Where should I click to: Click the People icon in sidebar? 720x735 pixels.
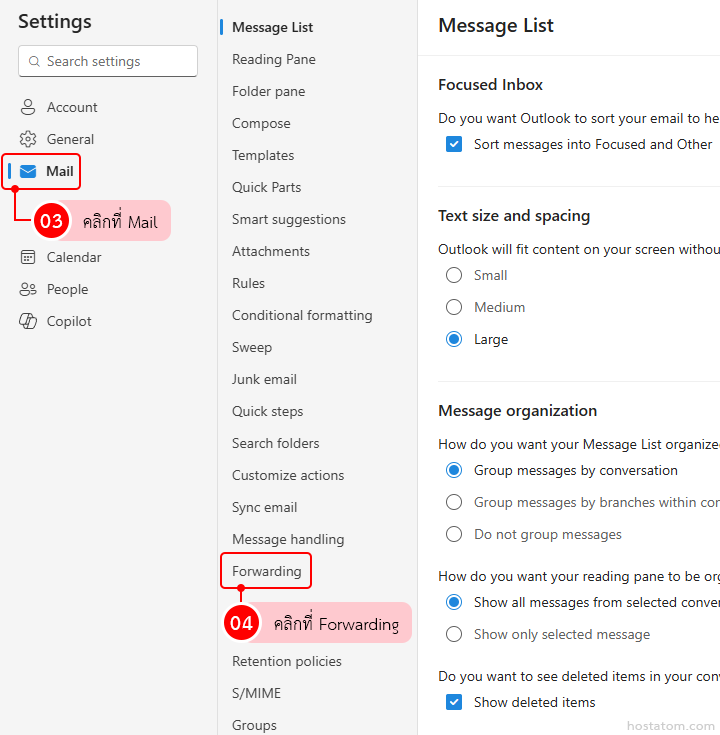click(28, 289)
